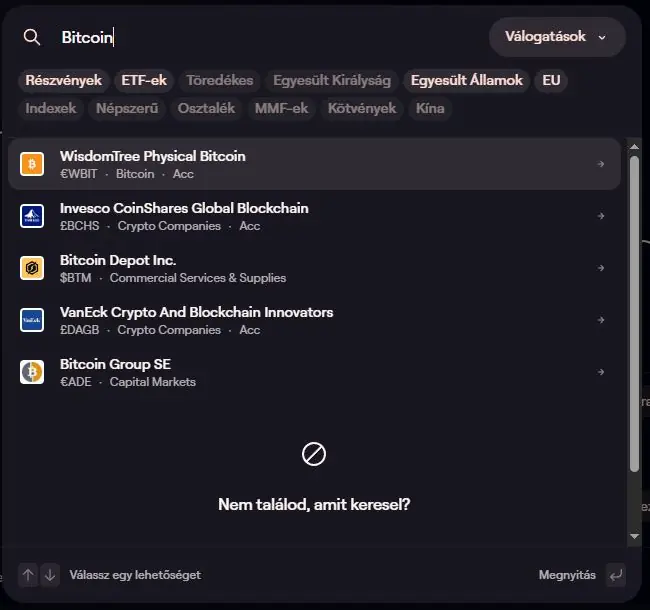Open the Válogatások dropdown
Screen dimensions: 650x610
557,37
